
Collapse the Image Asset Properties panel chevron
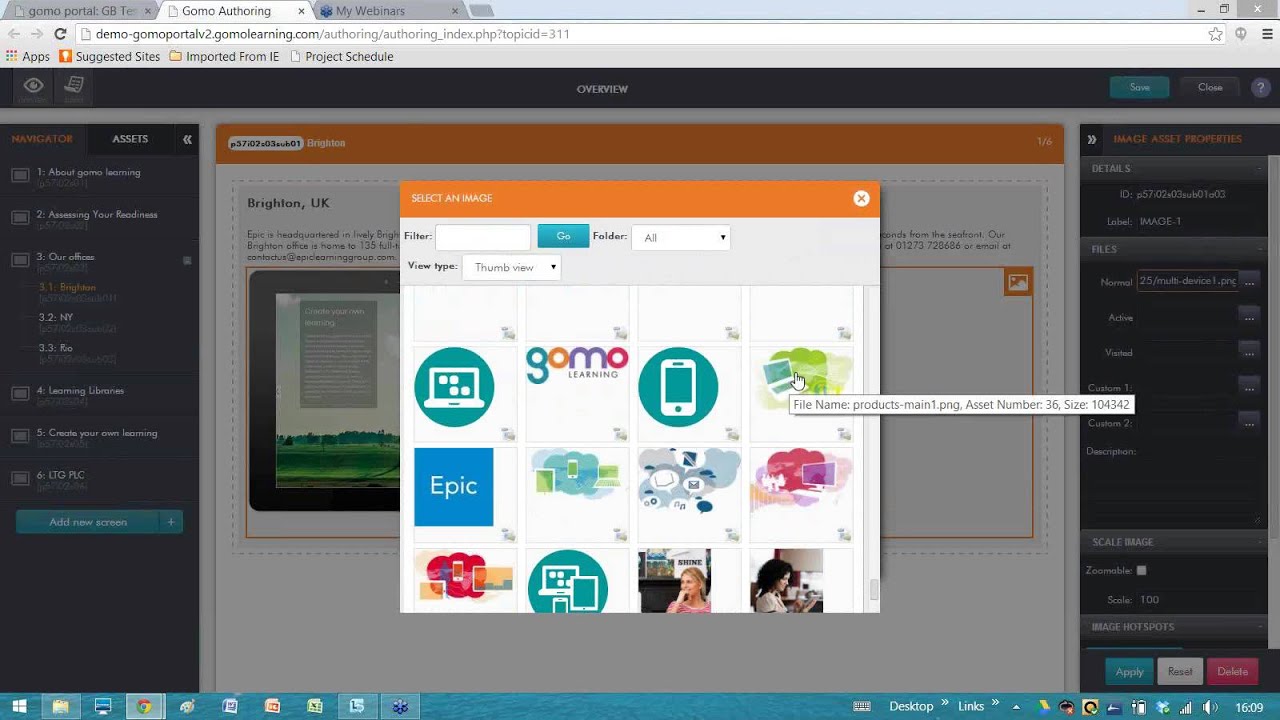pos(1092,139)
